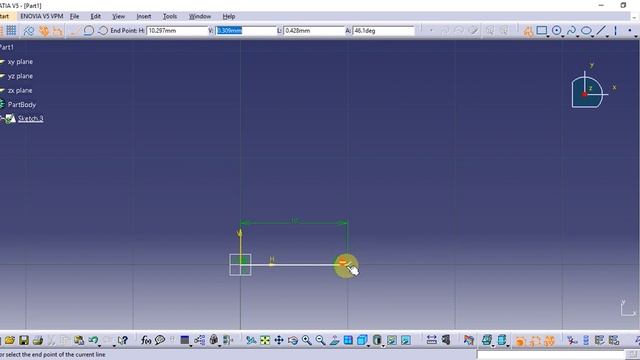Open the Help menu
The height and width of the screenshot is (360, 640).
tap(229, 16)
